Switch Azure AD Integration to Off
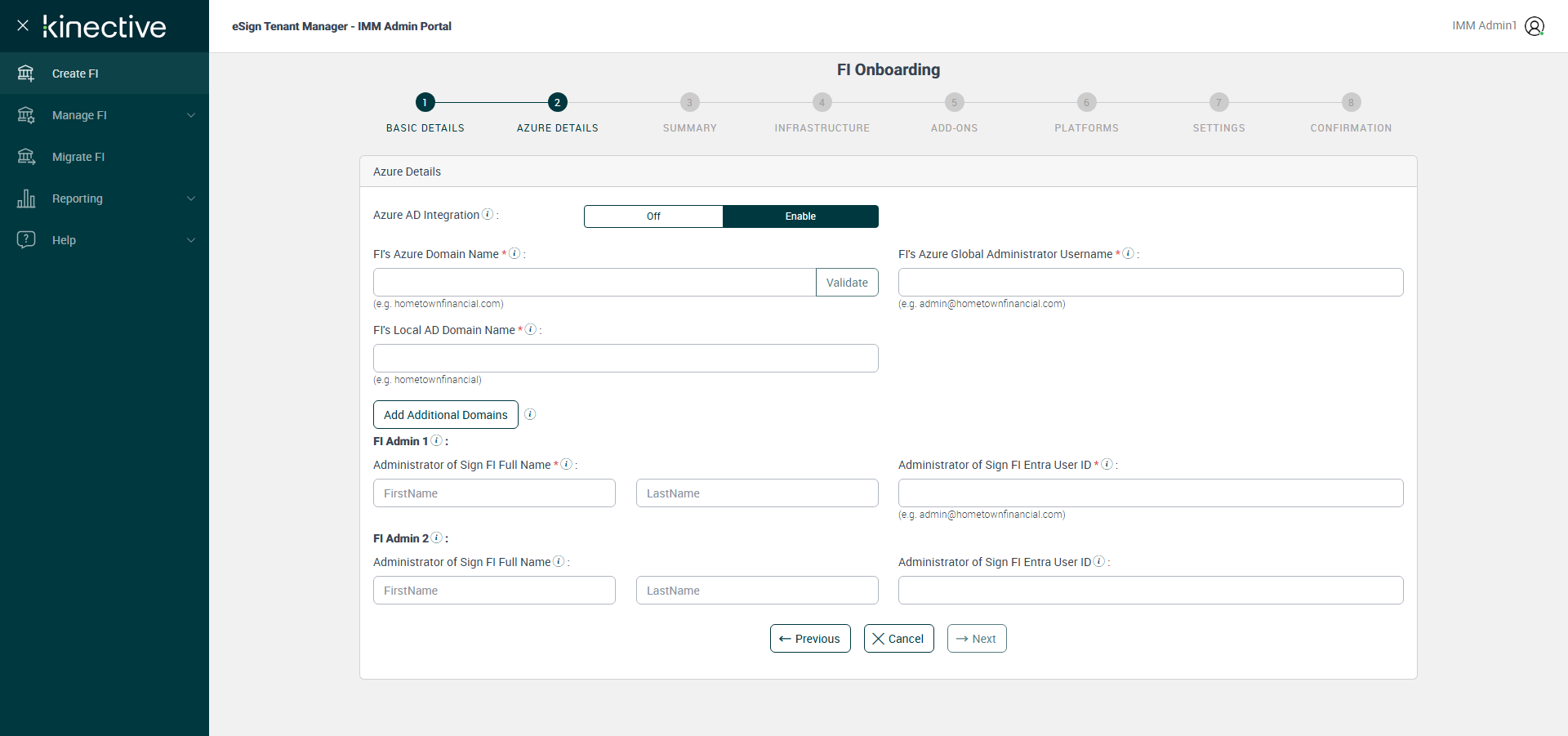The image size is (1568, 736). (x=653, y=216)
